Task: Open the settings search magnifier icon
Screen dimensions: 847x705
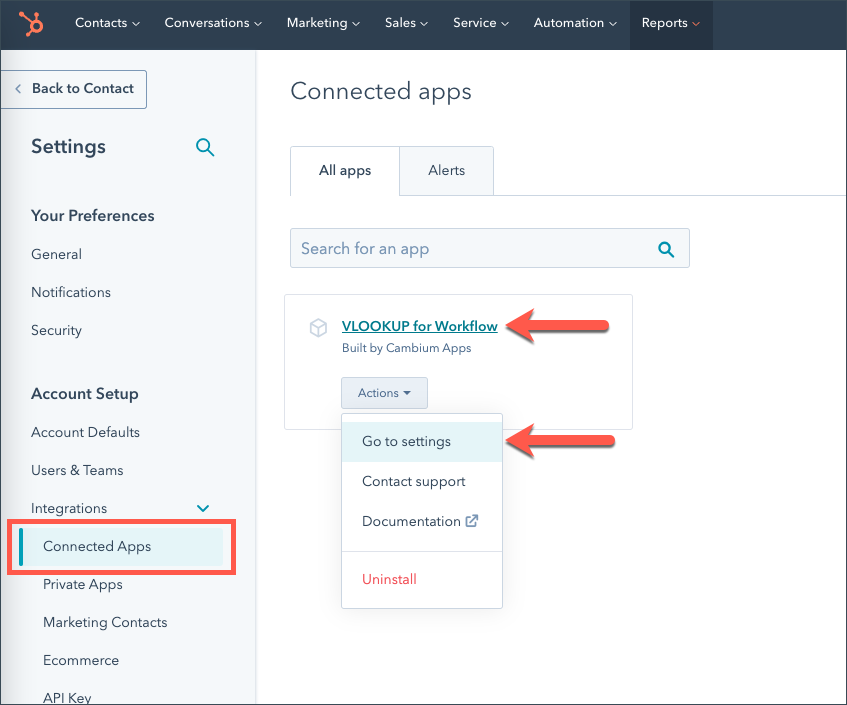Action: click(205, 147)
